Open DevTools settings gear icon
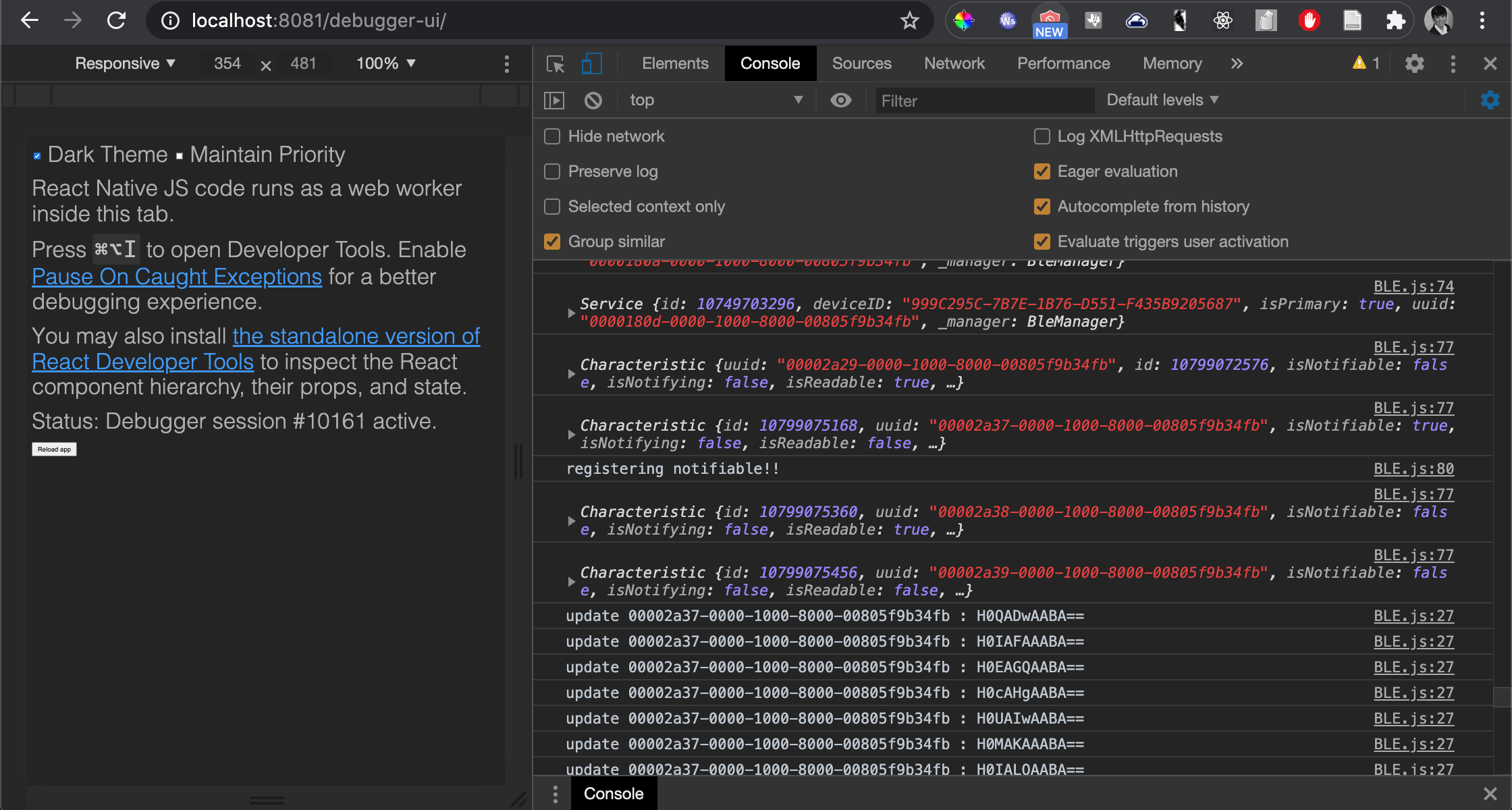Screen dimensions: 1512x810 pyautogui.click(x=1414, y=64)
